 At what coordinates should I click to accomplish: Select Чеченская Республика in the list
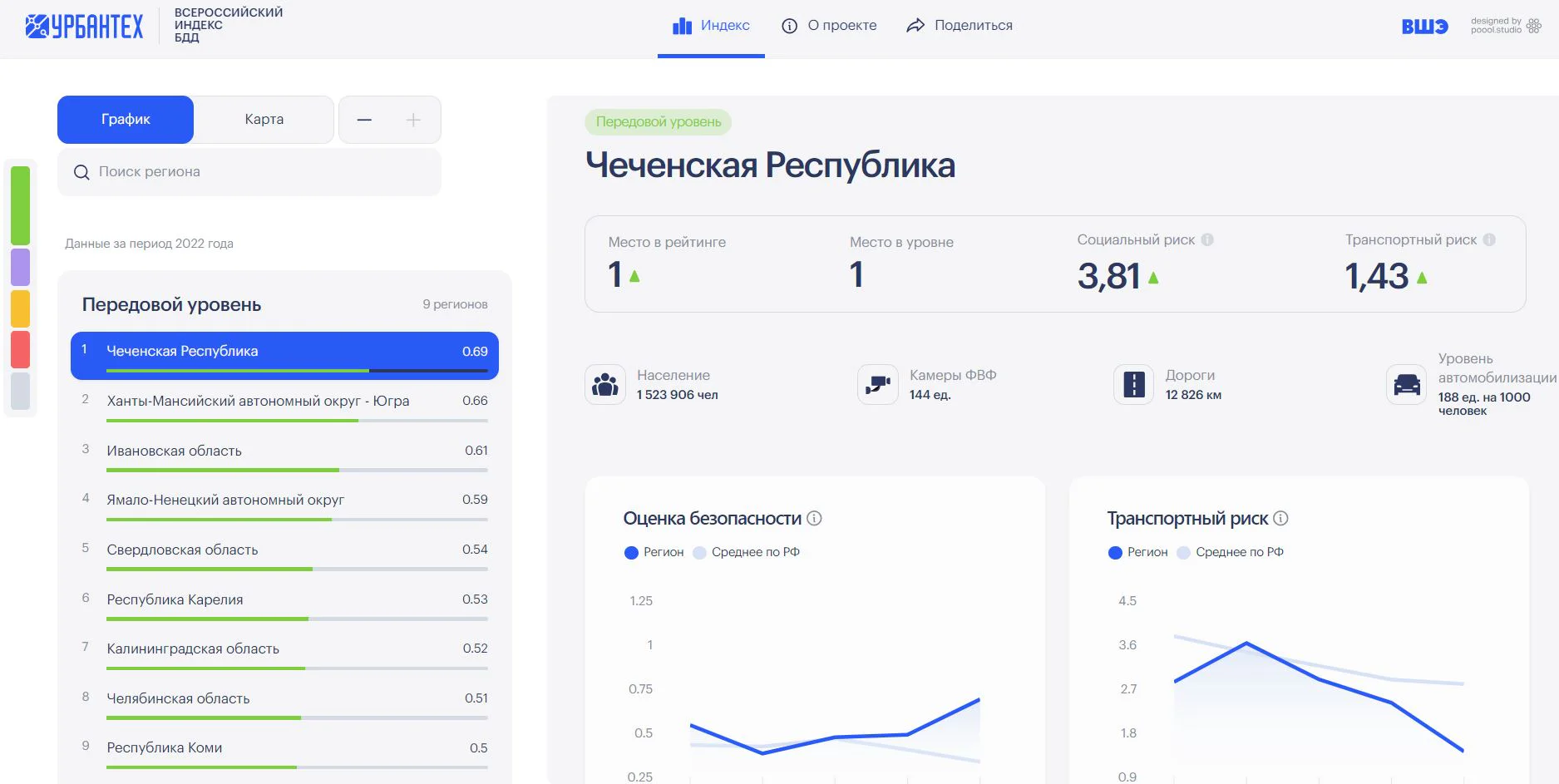[284, 356]
